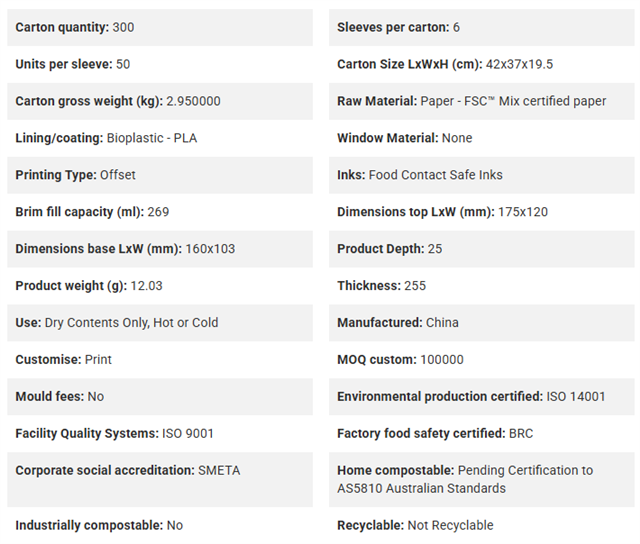Select the Sleeves per carton cell
Viewport: 640px width, 544px height.
coord(482,27)
